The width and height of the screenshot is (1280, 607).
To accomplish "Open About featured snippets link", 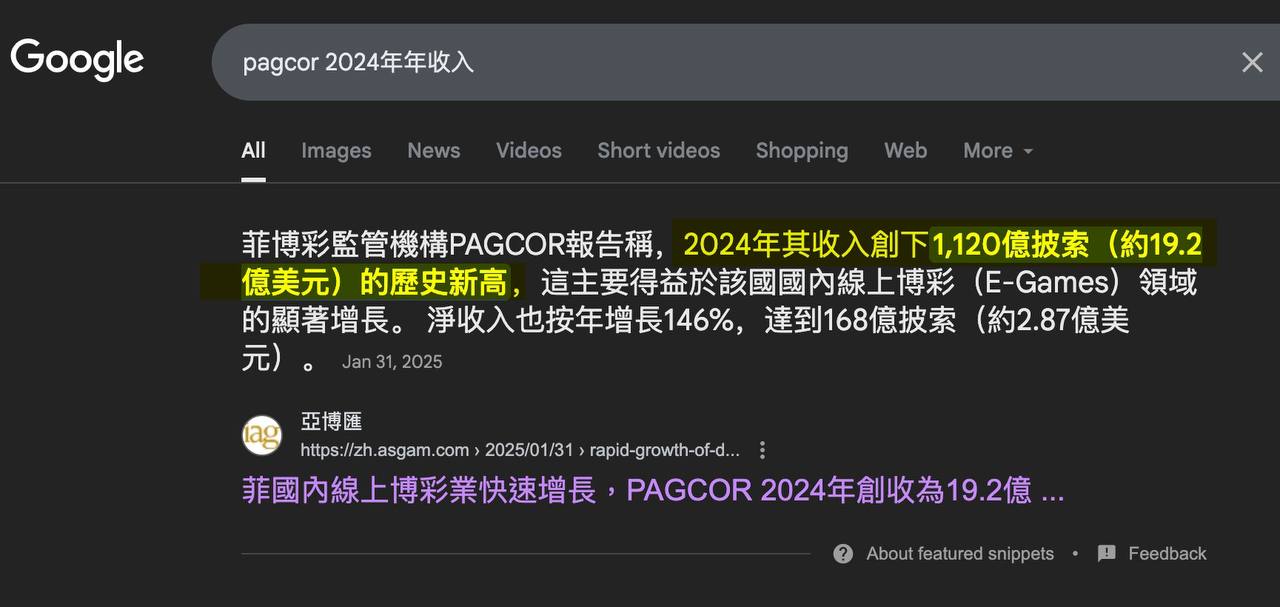I will [x=960, y=553].
